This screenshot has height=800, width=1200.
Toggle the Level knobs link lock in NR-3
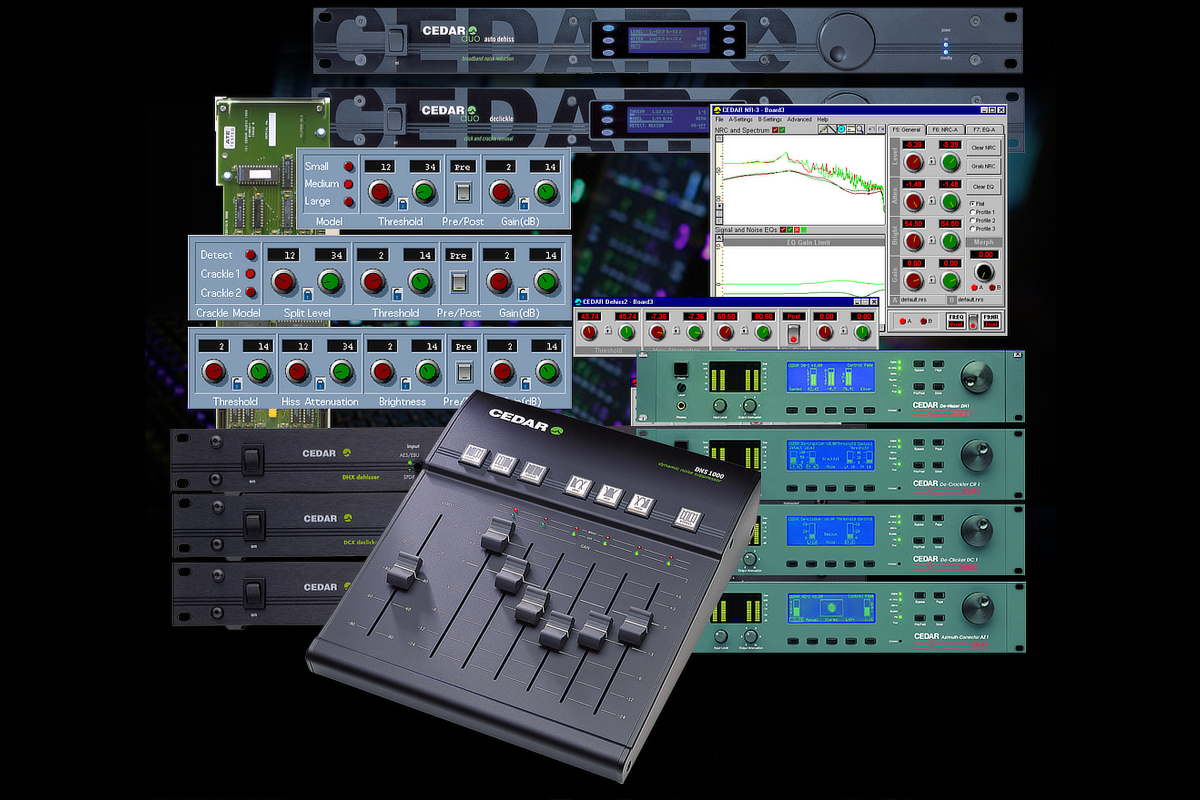932,161
